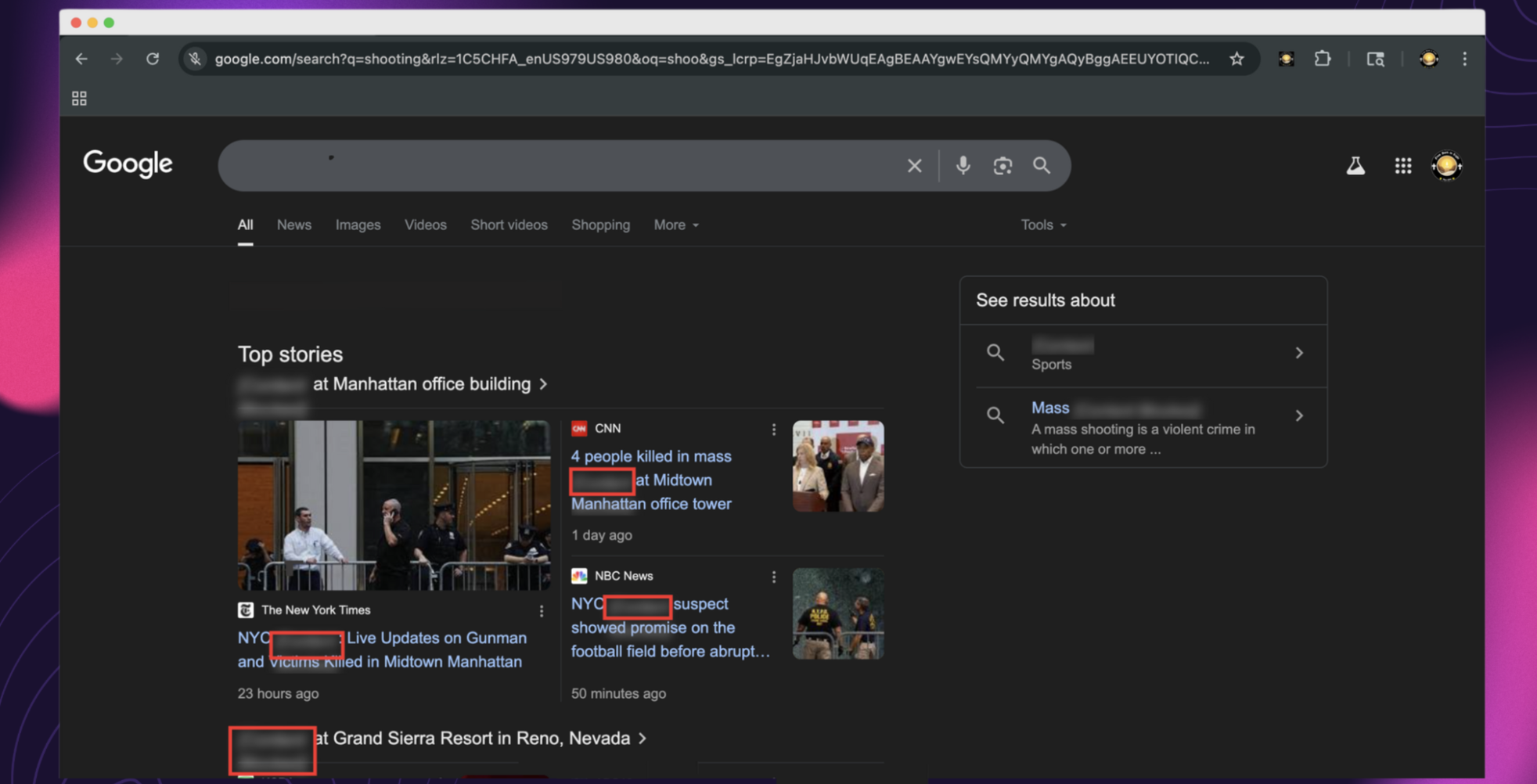Select the All results tab

click(x=245, y=225)
